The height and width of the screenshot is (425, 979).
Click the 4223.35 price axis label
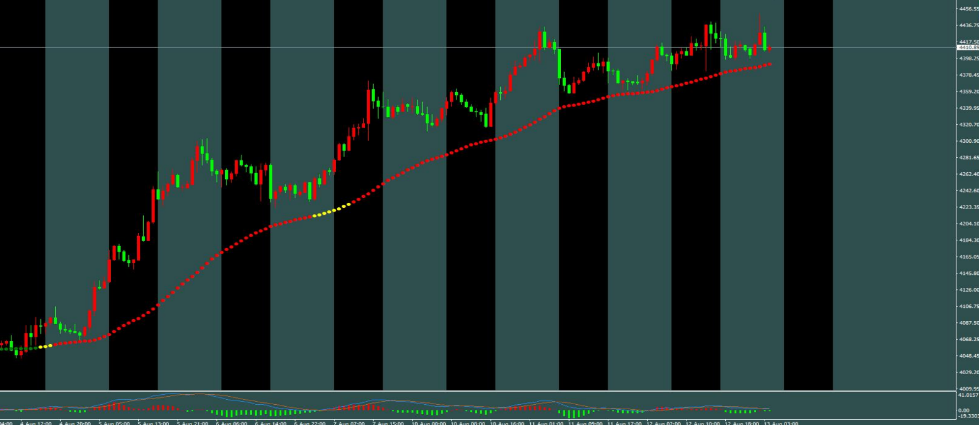pos(969,207)
